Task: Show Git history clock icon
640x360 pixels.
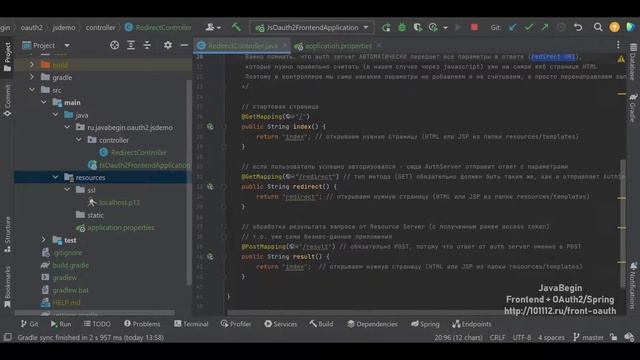Action: tap(561, 27)
